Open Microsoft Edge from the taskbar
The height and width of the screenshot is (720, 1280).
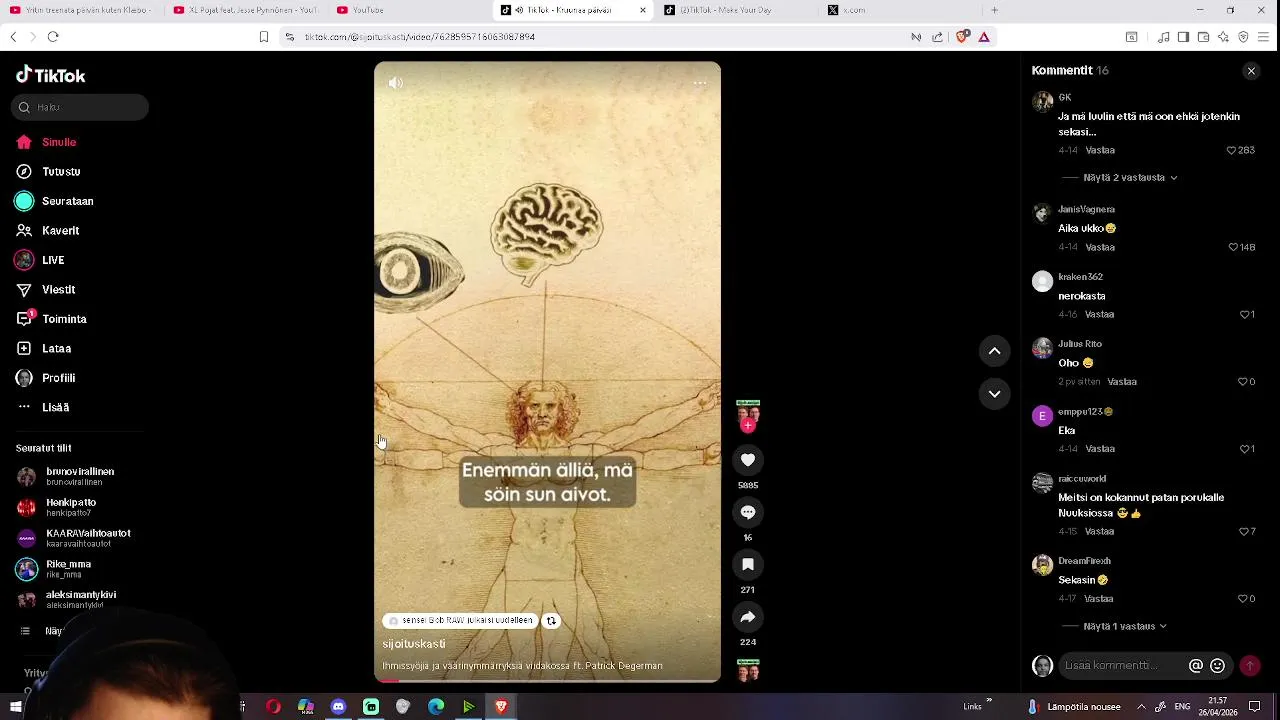click(436, 707)
